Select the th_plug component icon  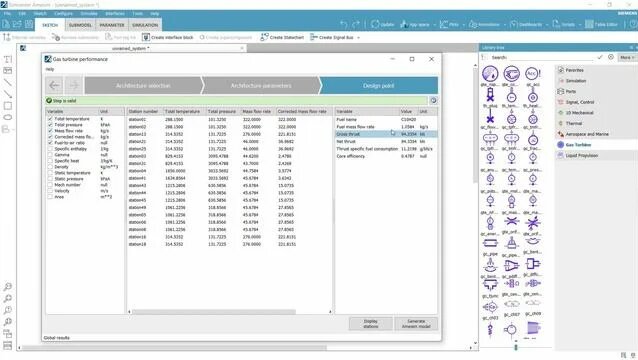490,96
